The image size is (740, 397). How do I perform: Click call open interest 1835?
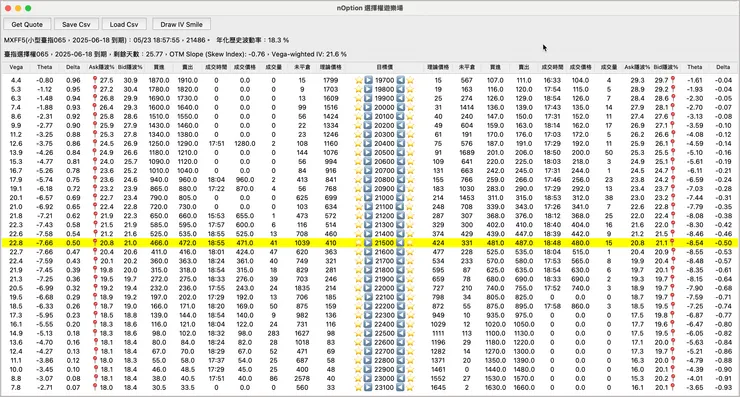[x=302, y=288]
